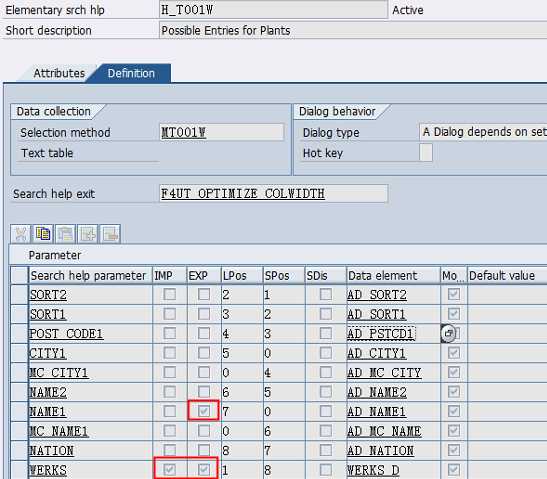Click the Short description field
This screenshot has height=479, width=547.
pyautogui.click(x=353, y=30)
